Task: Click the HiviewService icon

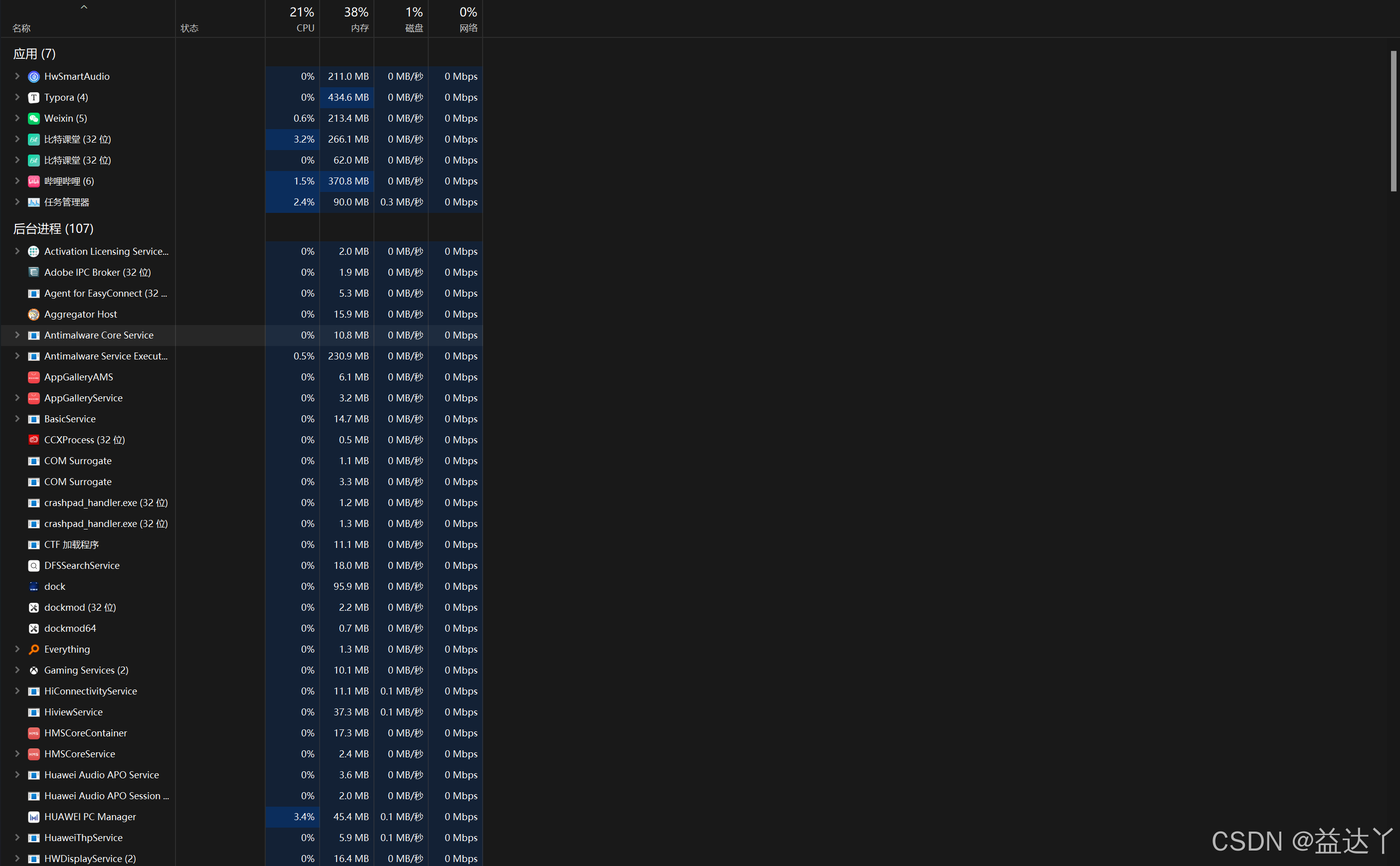Action: tap(34, 712)
